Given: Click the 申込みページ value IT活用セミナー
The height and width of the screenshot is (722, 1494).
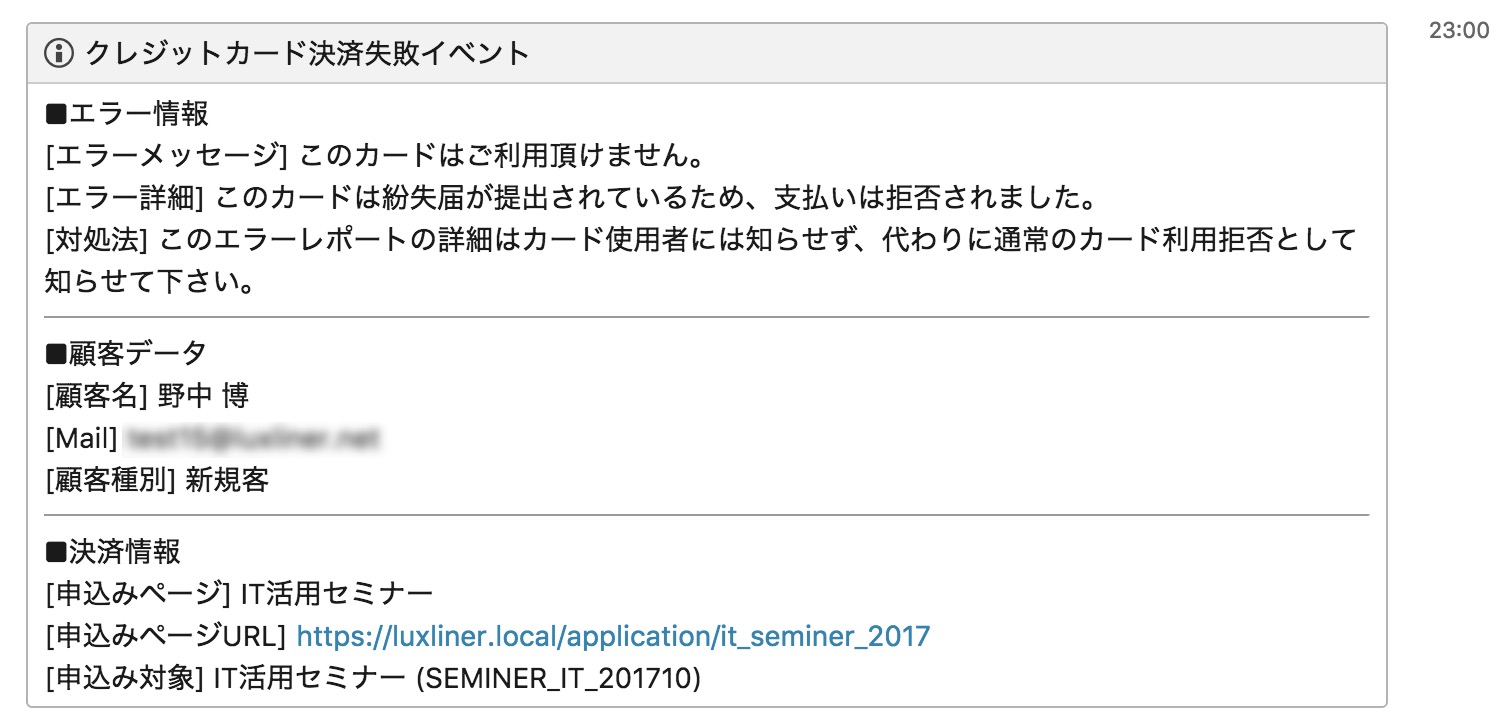Looking at the screenshot, I should tap(337, 594).
